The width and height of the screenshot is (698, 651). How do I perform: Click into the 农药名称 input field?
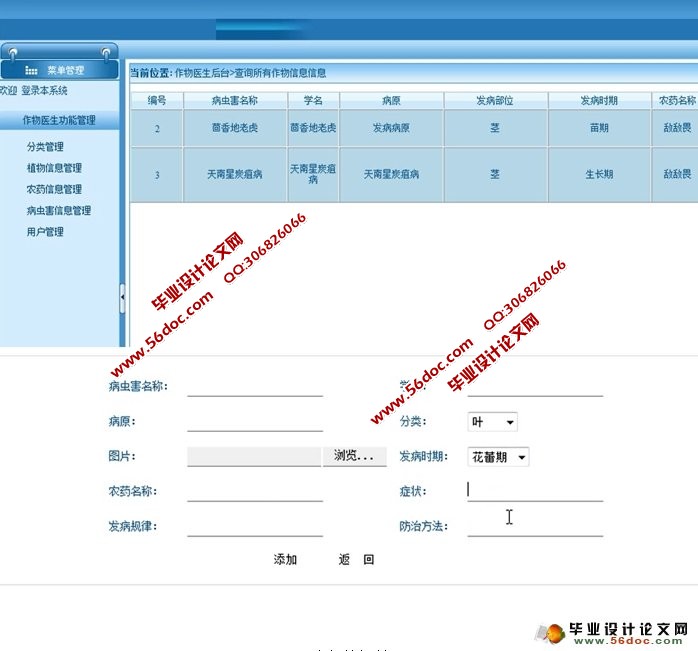pos(255,491)
